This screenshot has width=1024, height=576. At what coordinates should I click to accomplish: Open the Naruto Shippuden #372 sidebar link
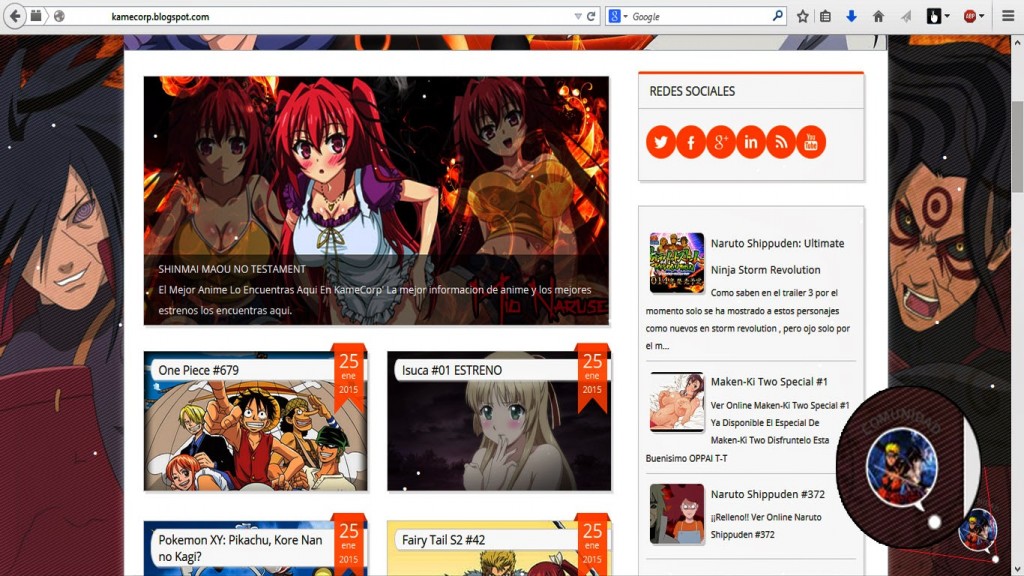click(767, 494)
